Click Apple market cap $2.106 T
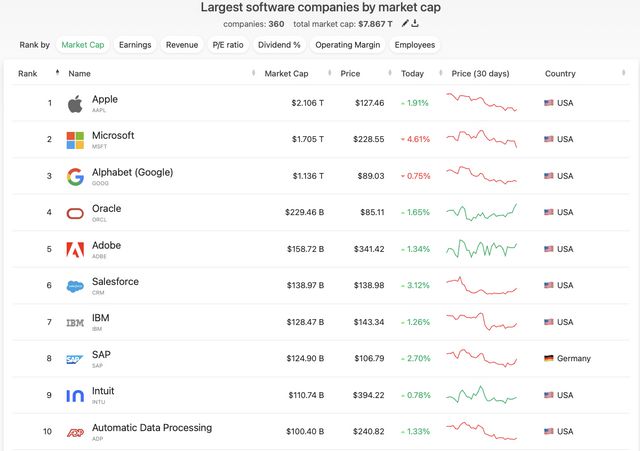640x451 pixels. pyautogui.click(x=307, y=103)
